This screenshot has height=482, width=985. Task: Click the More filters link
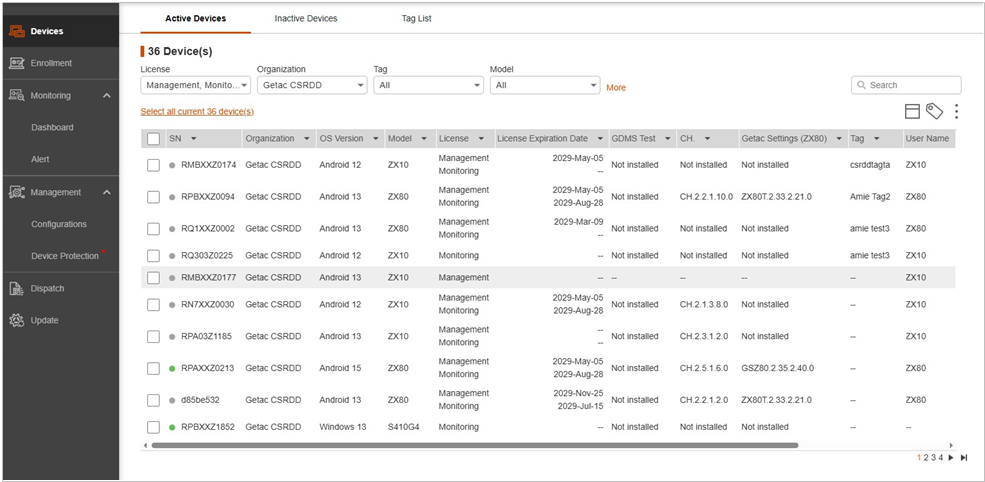tap(616, 88)
